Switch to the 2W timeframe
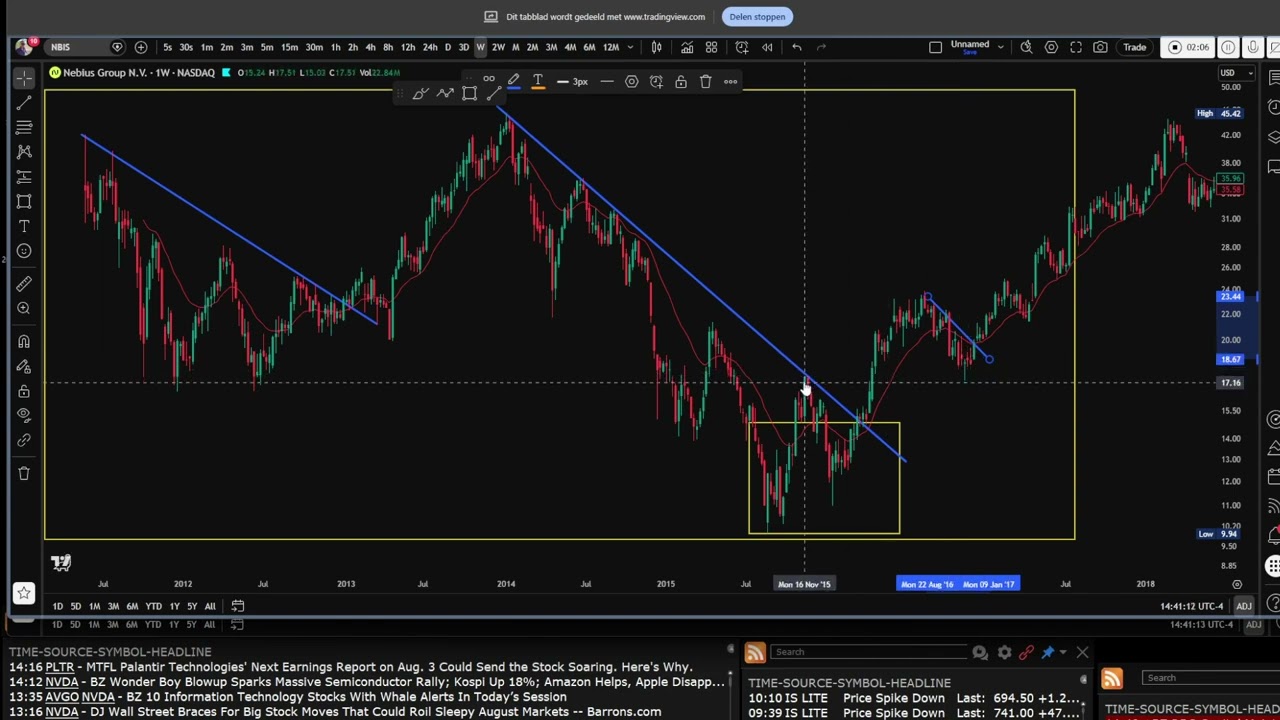1280x720 pixels. [498, 47]
